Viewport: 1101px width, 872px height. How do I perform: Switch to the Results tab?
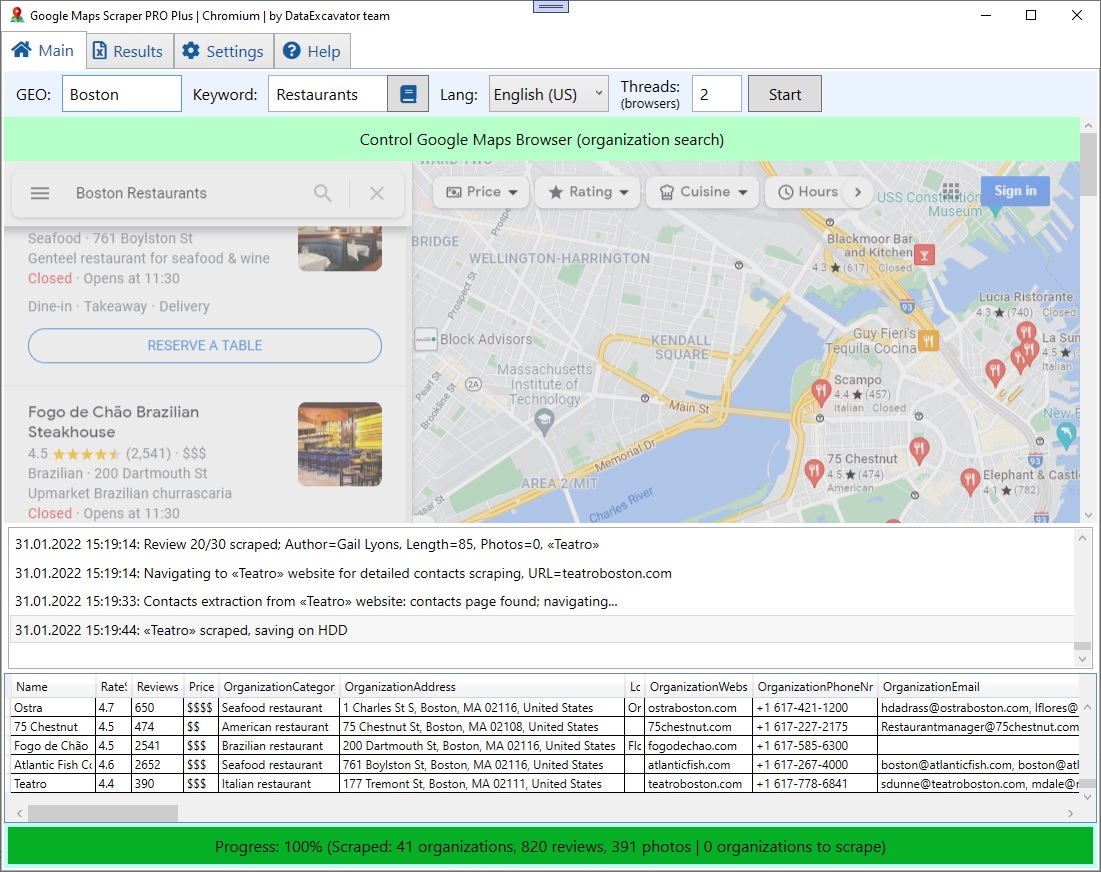128,52
